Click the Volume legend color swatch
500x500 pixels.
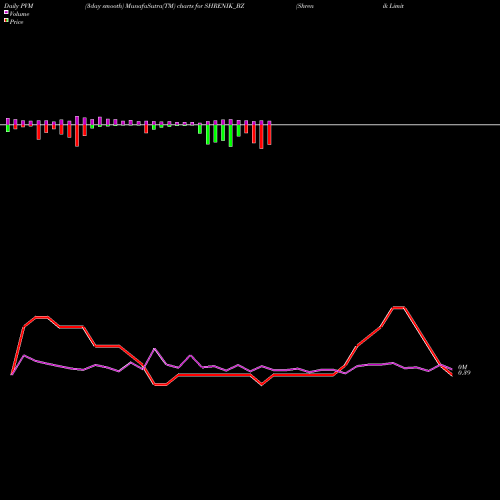pyautogui.click(x=6, y=12)
